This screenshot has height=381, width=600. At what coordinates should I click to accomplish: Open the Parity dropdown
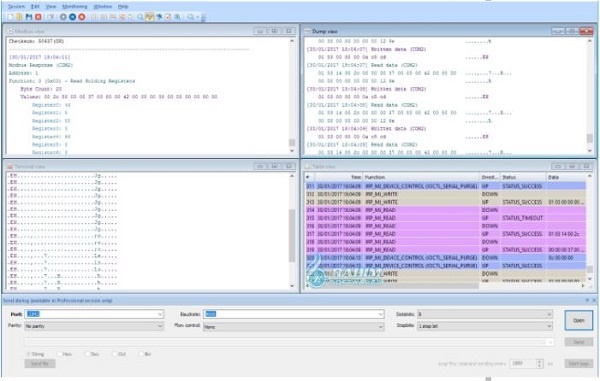160,326
